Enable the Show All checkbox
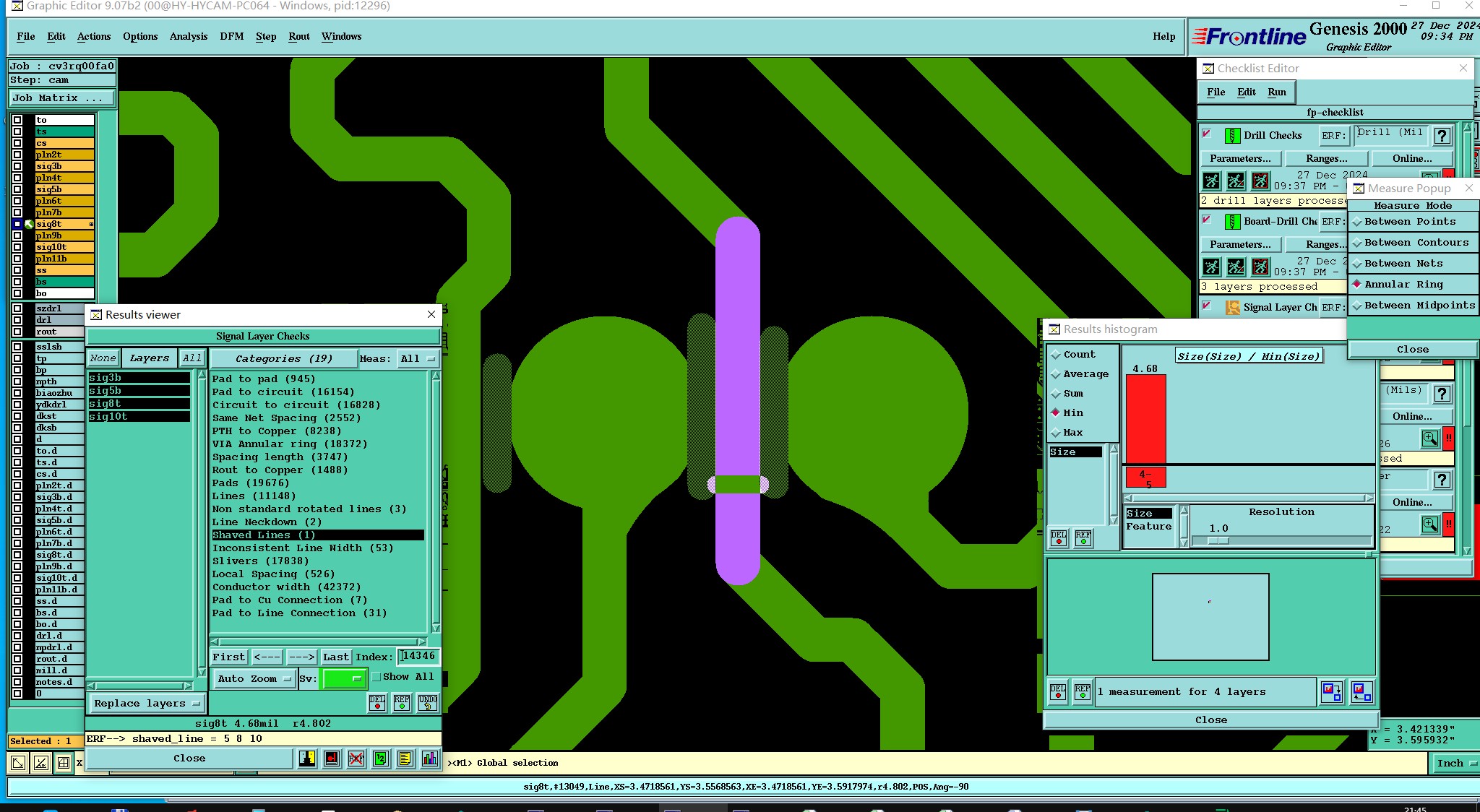 tap(377, 677)
